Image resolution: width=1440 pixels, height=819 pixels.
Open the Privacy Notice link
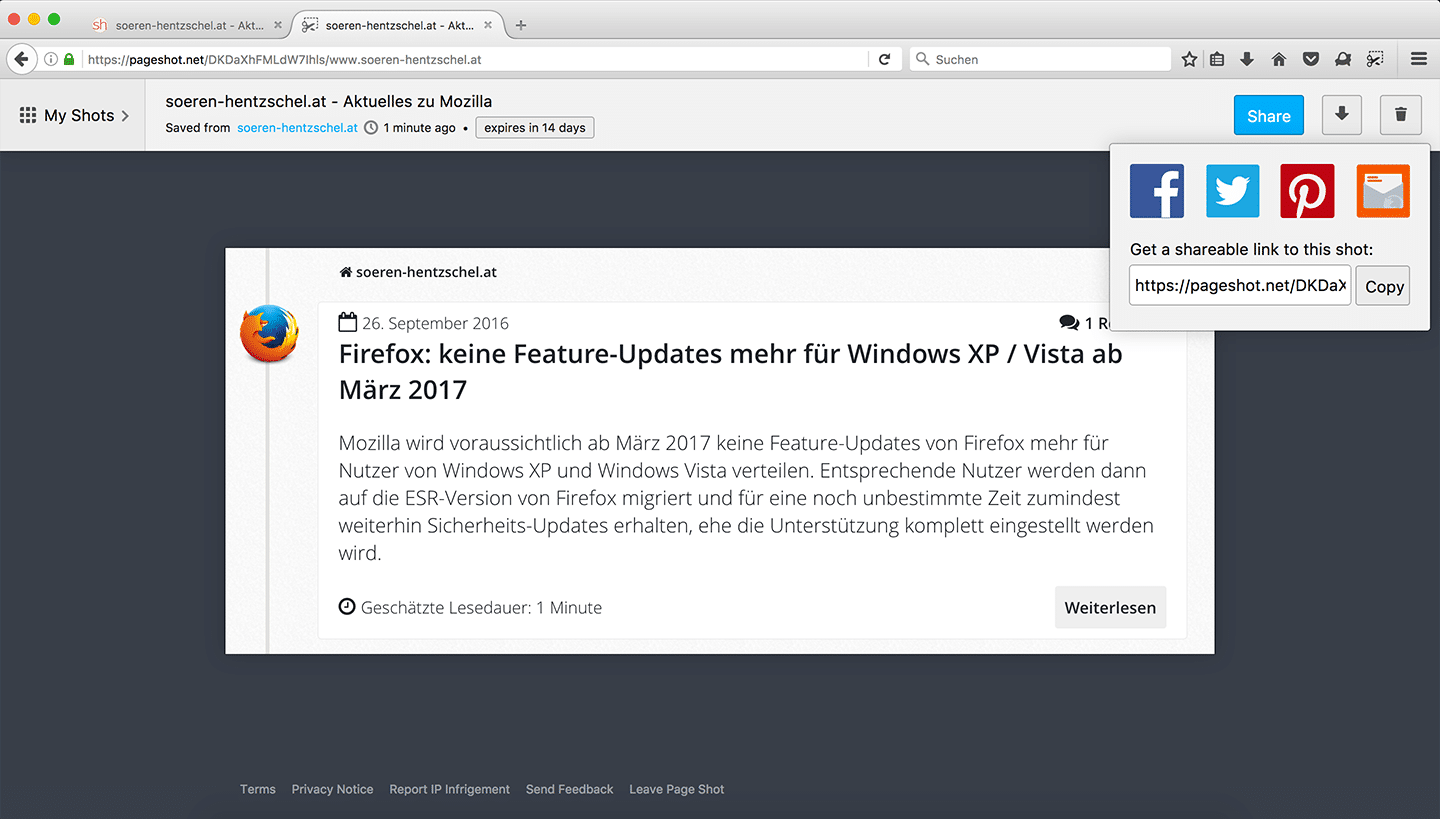point(332,789)
